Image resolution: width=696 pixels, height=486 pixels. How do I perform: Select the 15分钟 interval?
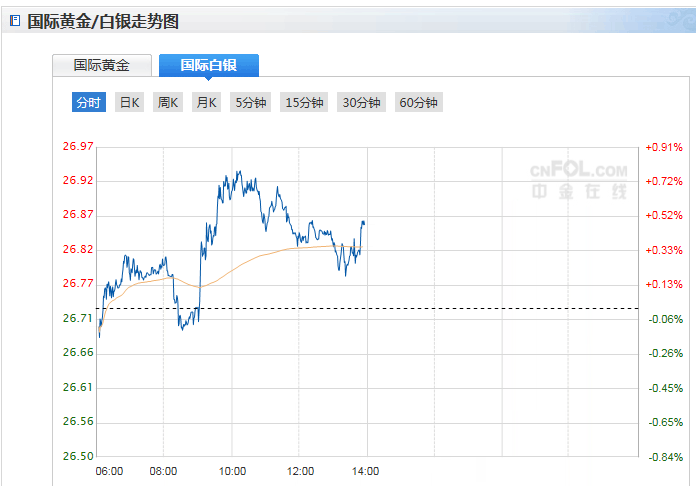click(304, 102)
